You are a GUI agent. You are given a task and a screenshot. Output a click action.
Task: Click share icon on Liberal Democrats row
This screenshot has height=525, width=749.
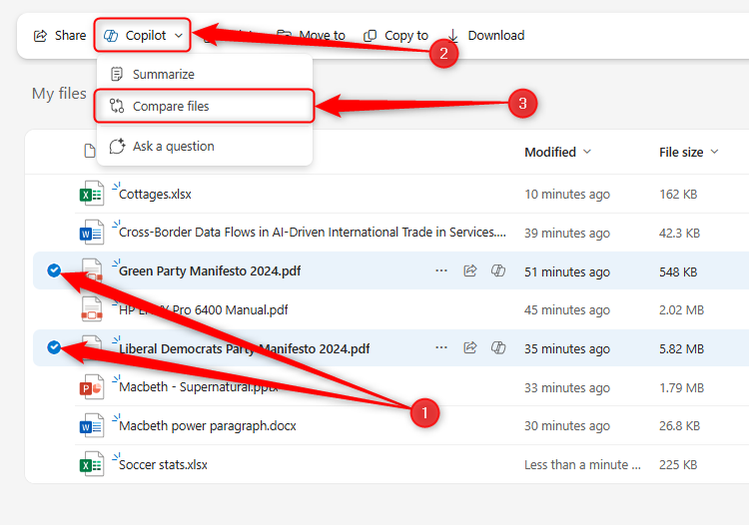tap(470, 348)
